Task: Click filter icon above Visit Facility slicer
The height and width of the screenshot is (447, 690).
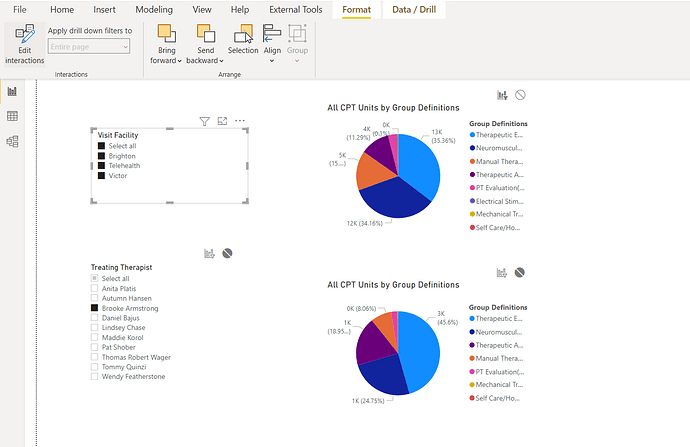Action: (204, 121)
